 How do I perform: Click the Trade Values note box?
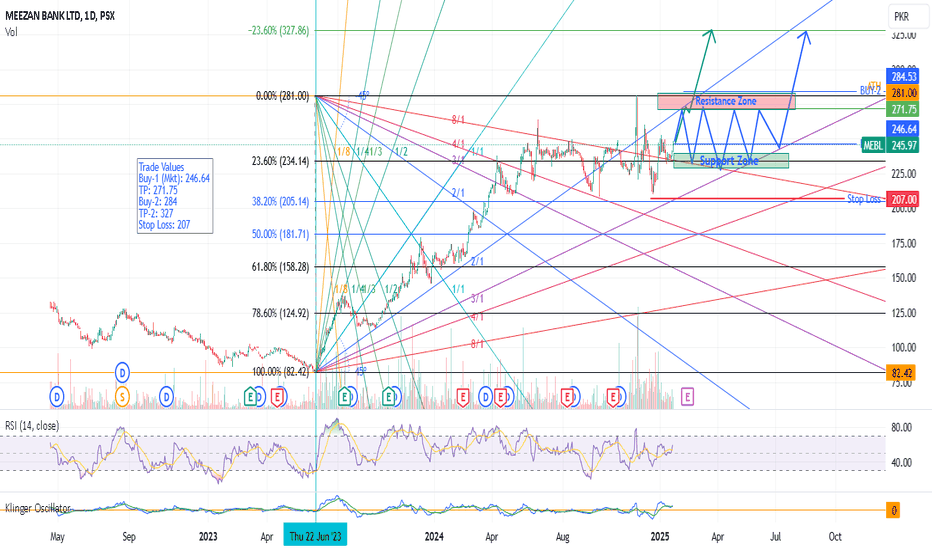(175, 196)
